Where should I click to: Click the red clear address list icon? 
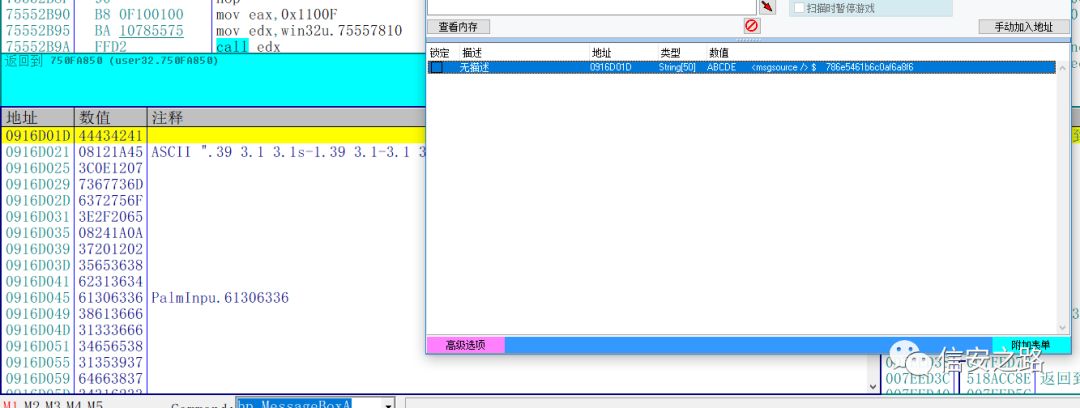pos(751,26)
